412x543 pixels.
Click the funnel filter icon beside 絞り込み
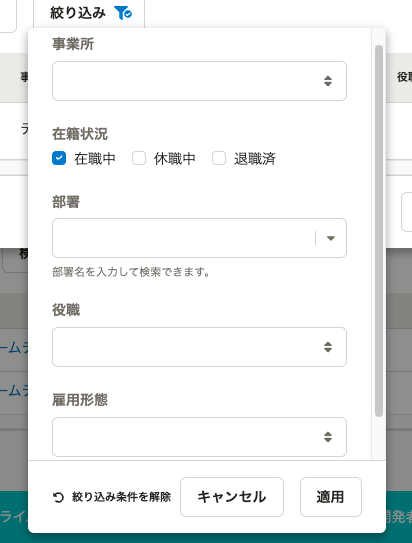point(123,13)
